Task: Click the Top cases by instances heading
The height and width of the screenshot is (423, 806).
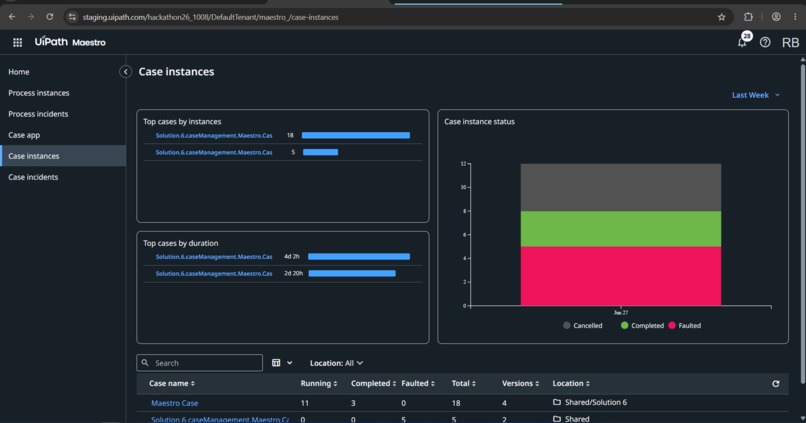Action: [182, 122]
